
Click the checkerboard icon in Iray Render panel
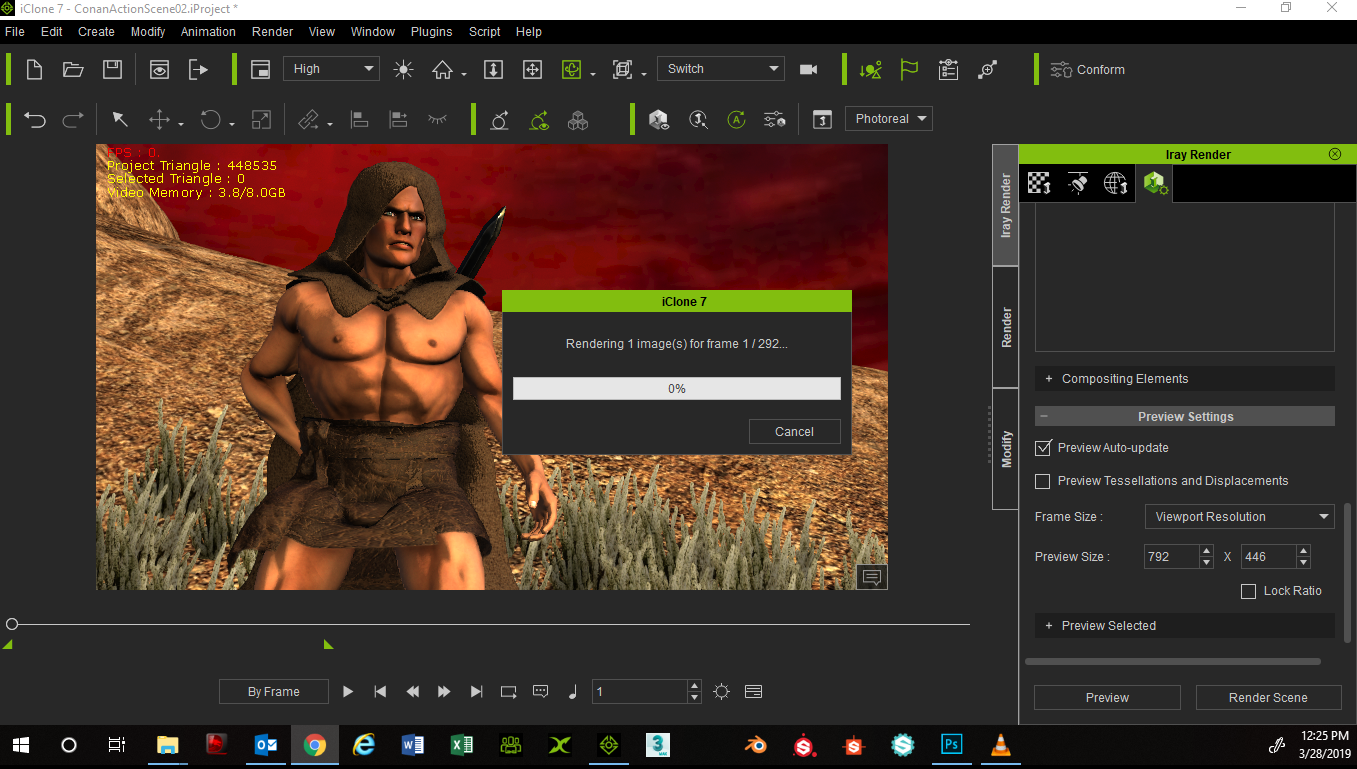(x=1040, y=183)
